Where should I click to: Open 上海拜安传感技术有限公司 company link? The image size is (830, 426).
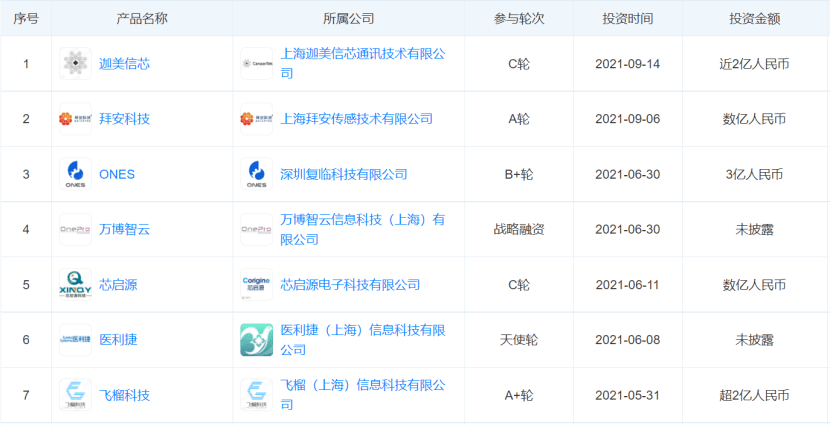356,119
